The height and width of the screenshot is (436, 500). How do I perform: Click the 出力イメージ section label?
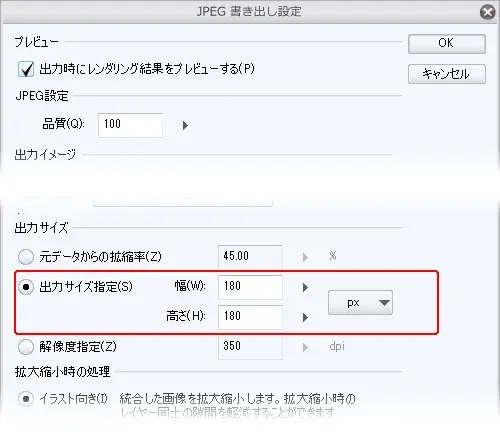point(45,155)
